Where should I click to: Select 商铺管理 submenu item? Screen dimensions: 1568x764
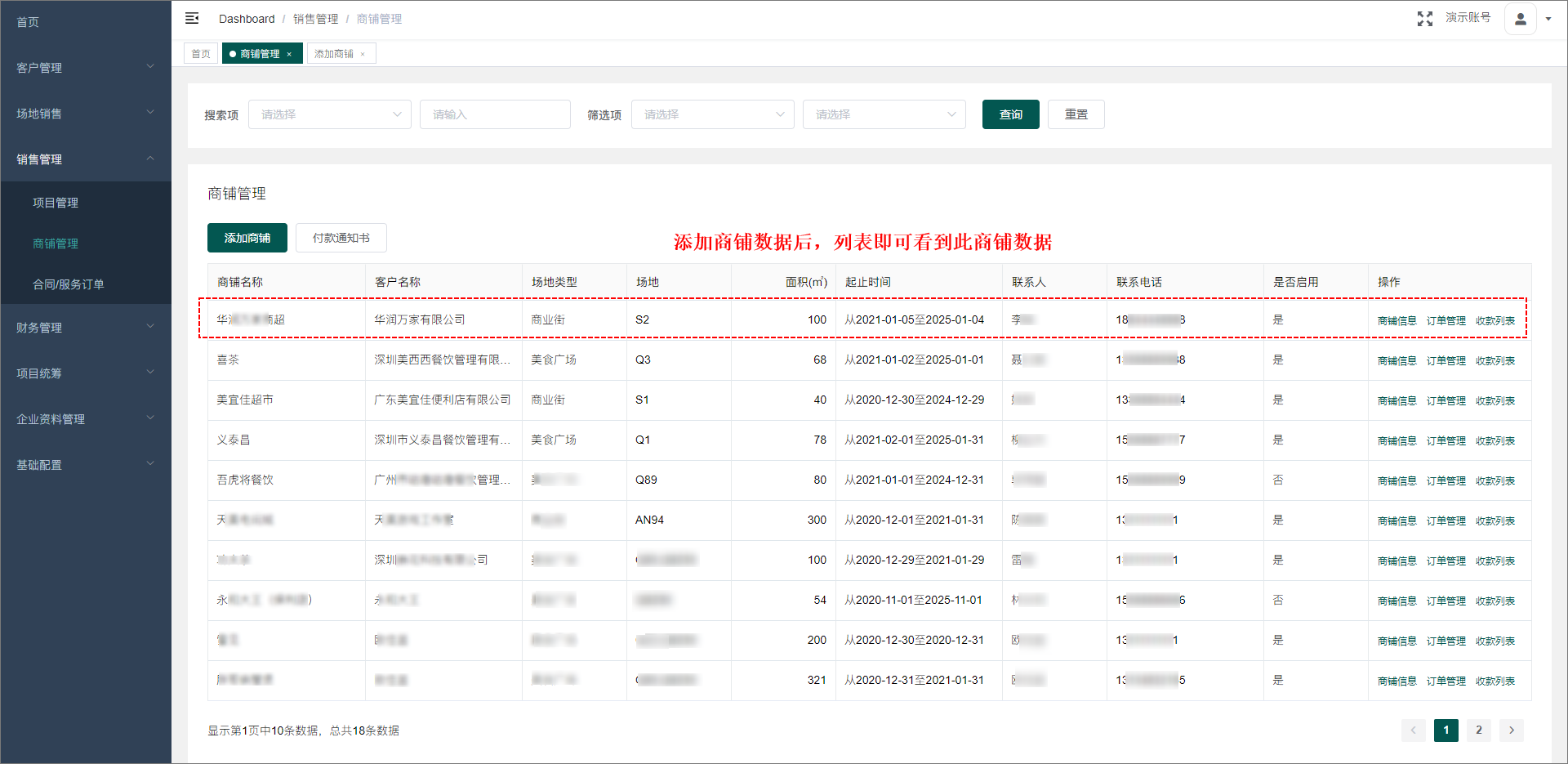tap(86, 243)
